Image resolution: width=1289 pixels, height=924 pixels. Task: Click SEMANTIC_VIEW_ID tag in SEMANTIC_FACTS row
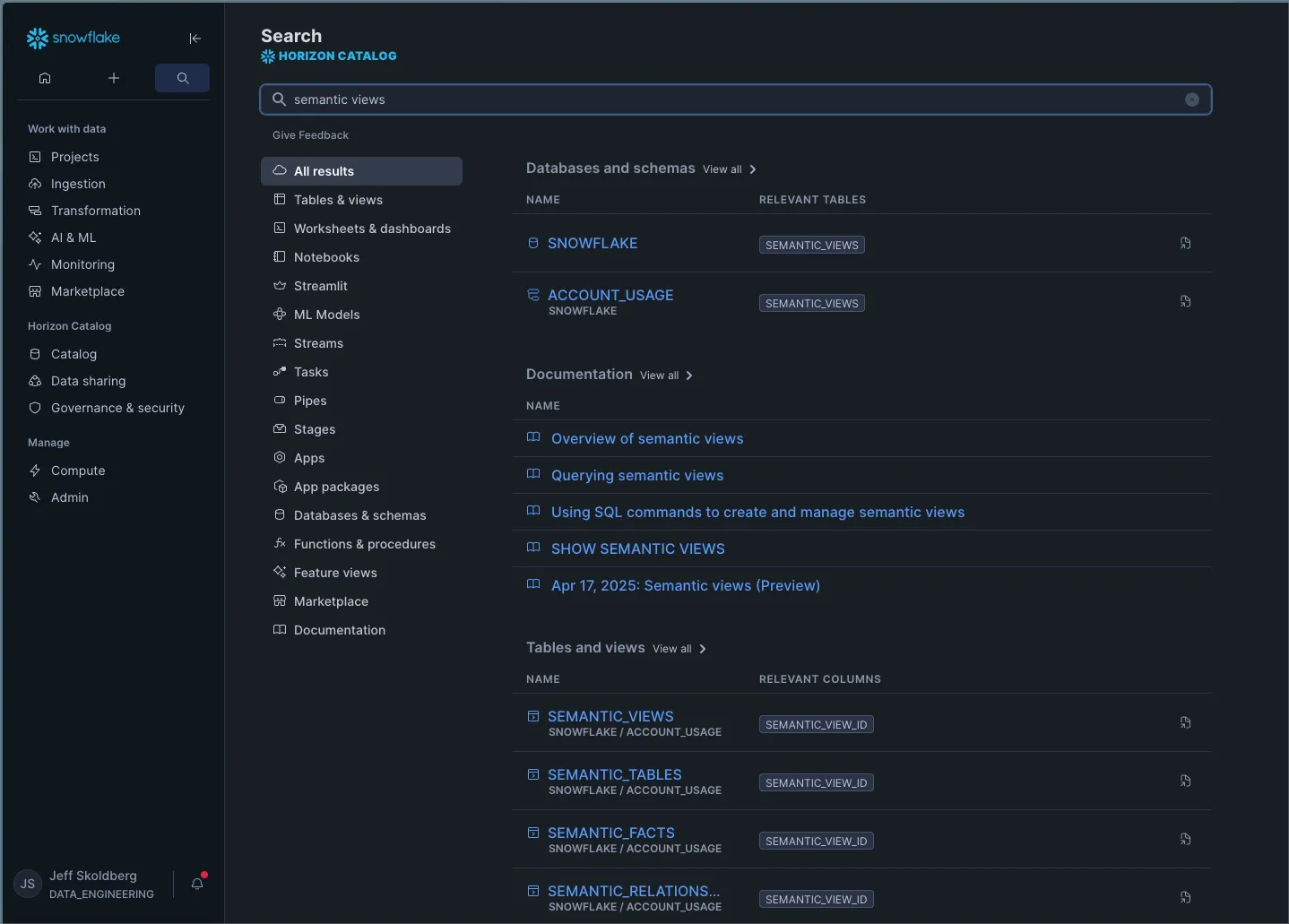click(x=817, y=841)
